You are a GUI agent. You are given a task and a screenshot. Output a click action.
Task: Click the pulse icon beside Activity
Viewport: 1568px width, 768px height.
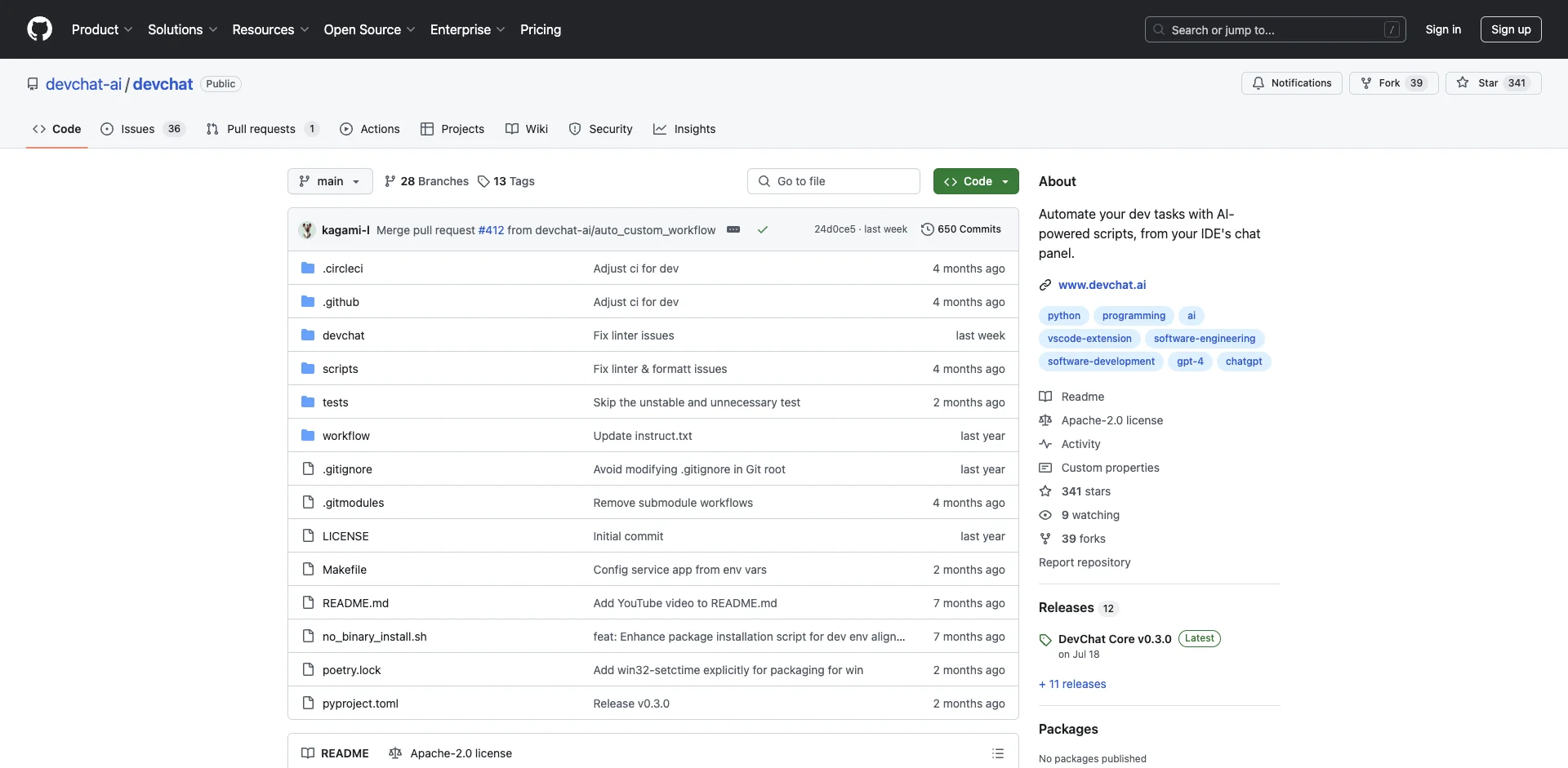click(1045, 444)
